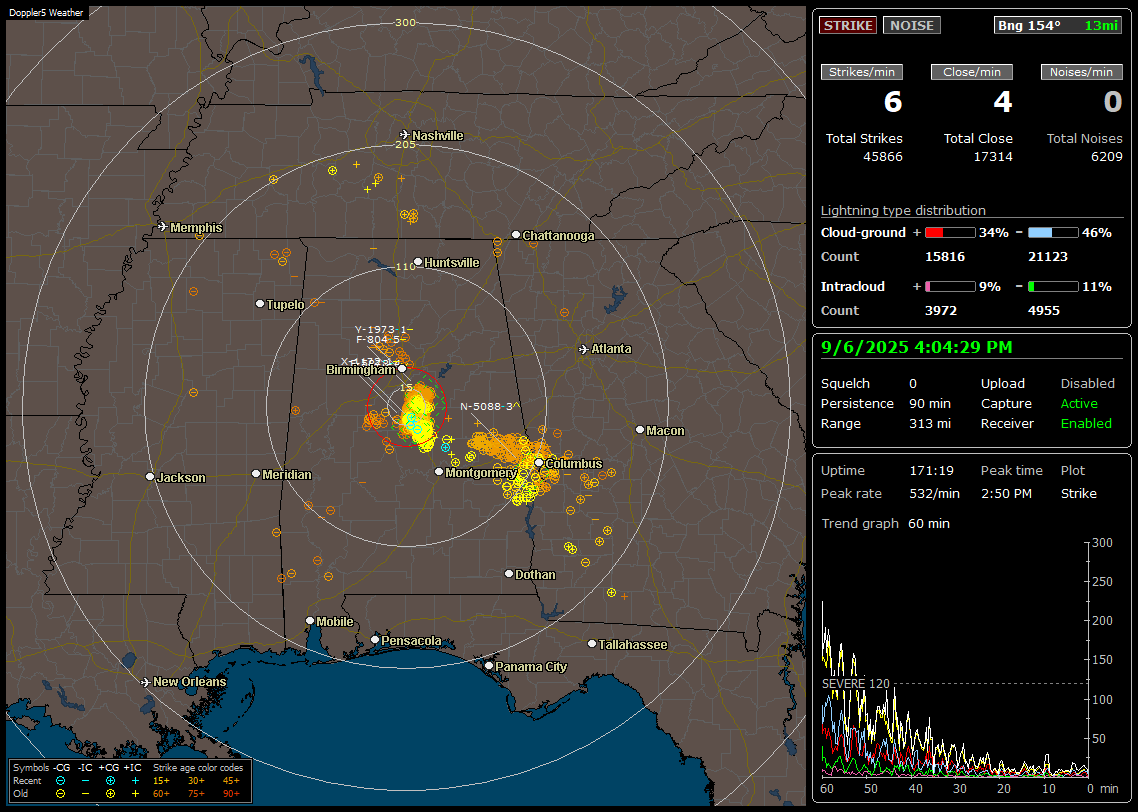Click the positive cloud-ground count 15816
Screen dimensions: 1138x812
pyautogui.click(x=945, y=257)
